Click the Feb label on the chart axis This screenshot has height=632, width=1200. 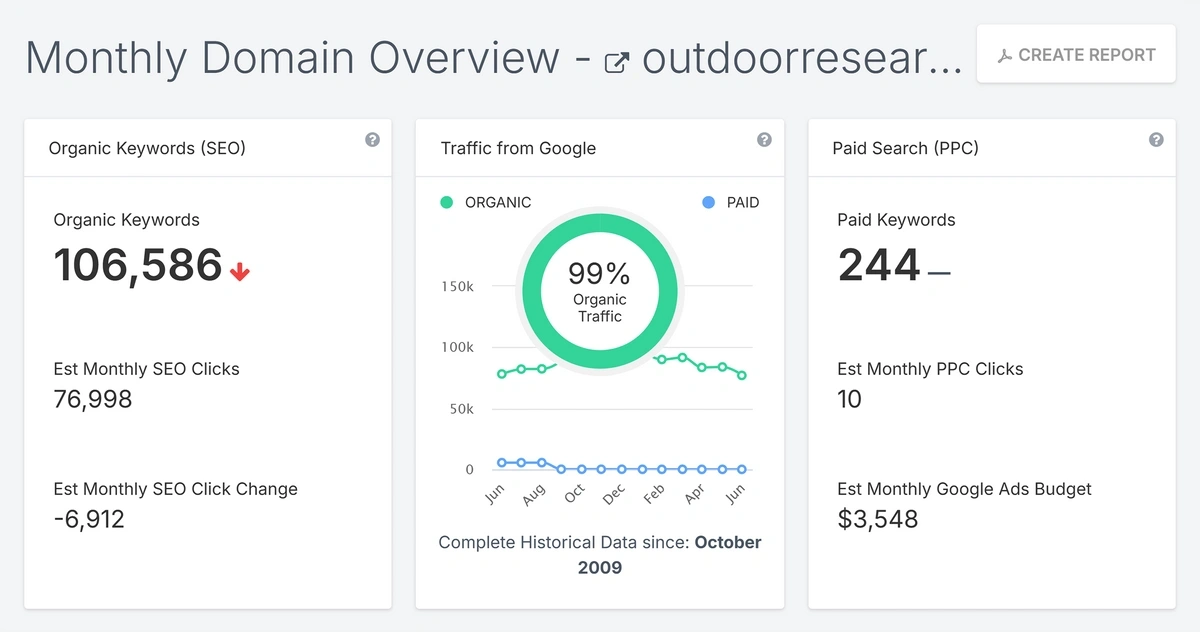click(654, 493)
